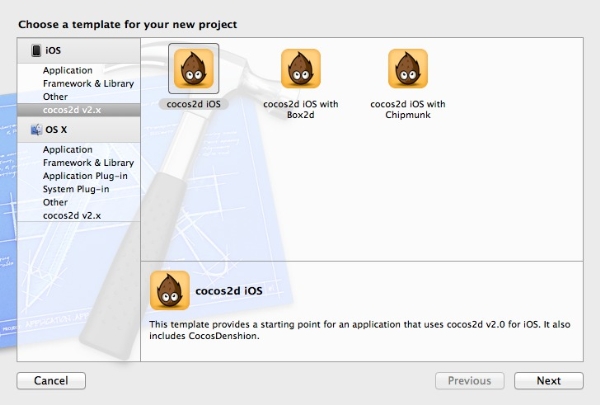Open the OS X Application category
This screenshot has width=600, height=405.
point(67,149)
